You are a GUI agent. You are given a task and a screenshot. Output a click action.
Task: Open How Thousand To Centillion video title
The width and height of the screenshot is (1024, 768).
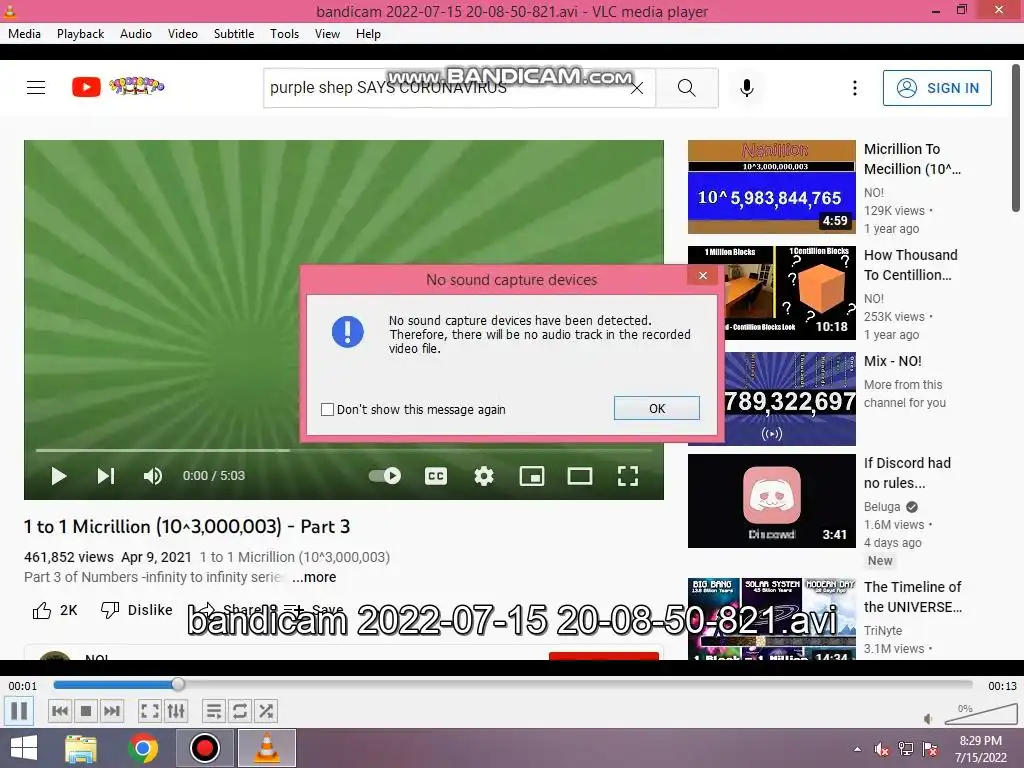(910, 265)
